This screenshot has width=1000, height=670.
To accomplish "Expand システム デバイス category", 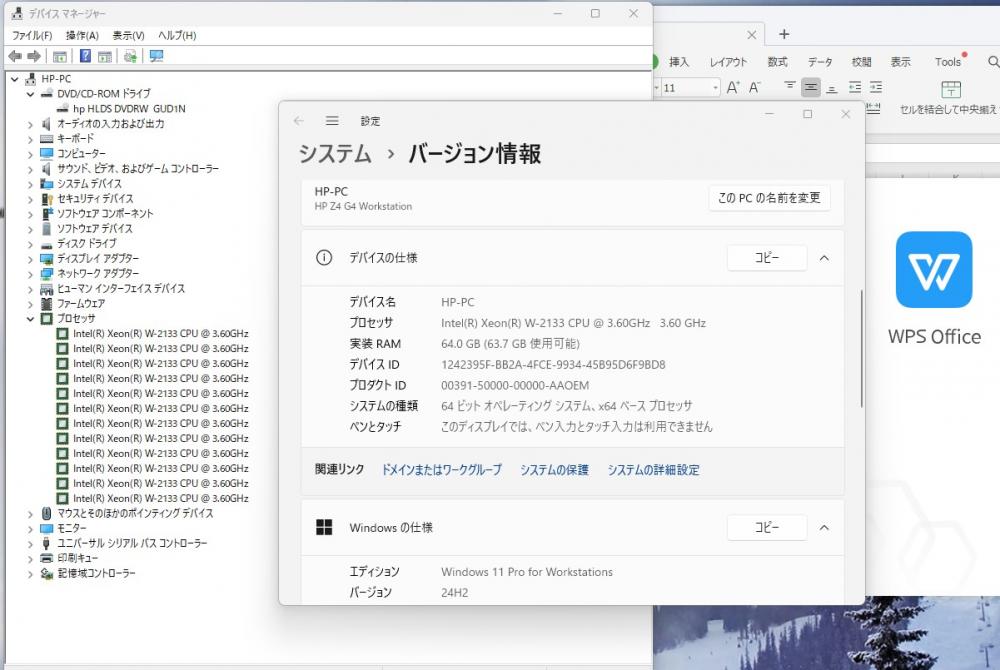I will tap(30, 184).
